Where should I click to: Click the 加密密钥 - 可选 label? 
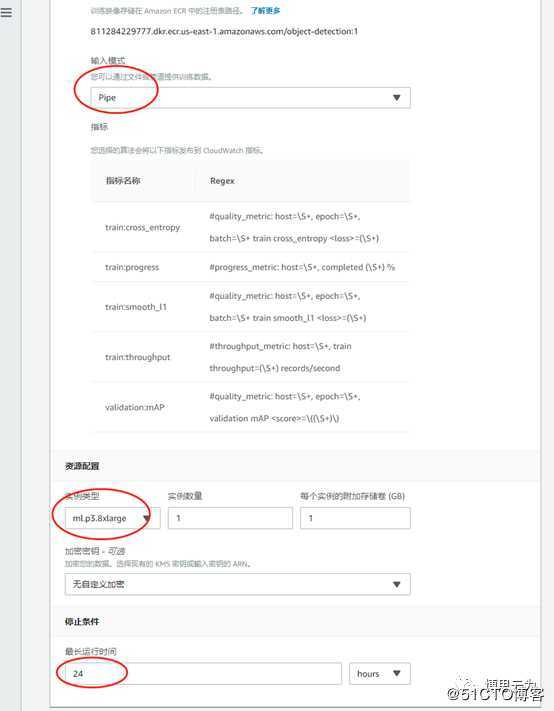(95, 551)
